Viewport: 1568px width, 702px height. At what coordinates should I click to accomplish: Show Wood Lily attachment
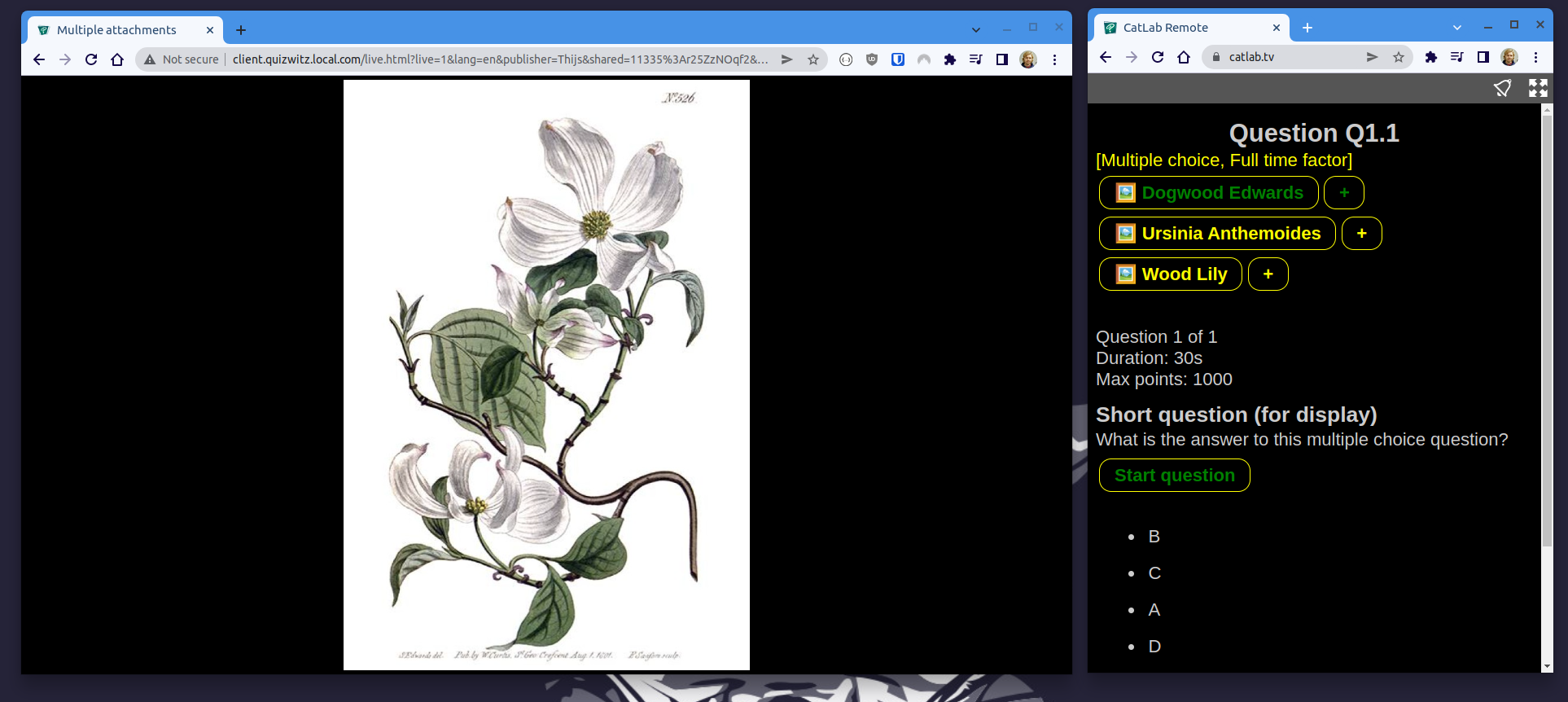coord(1170,274)
